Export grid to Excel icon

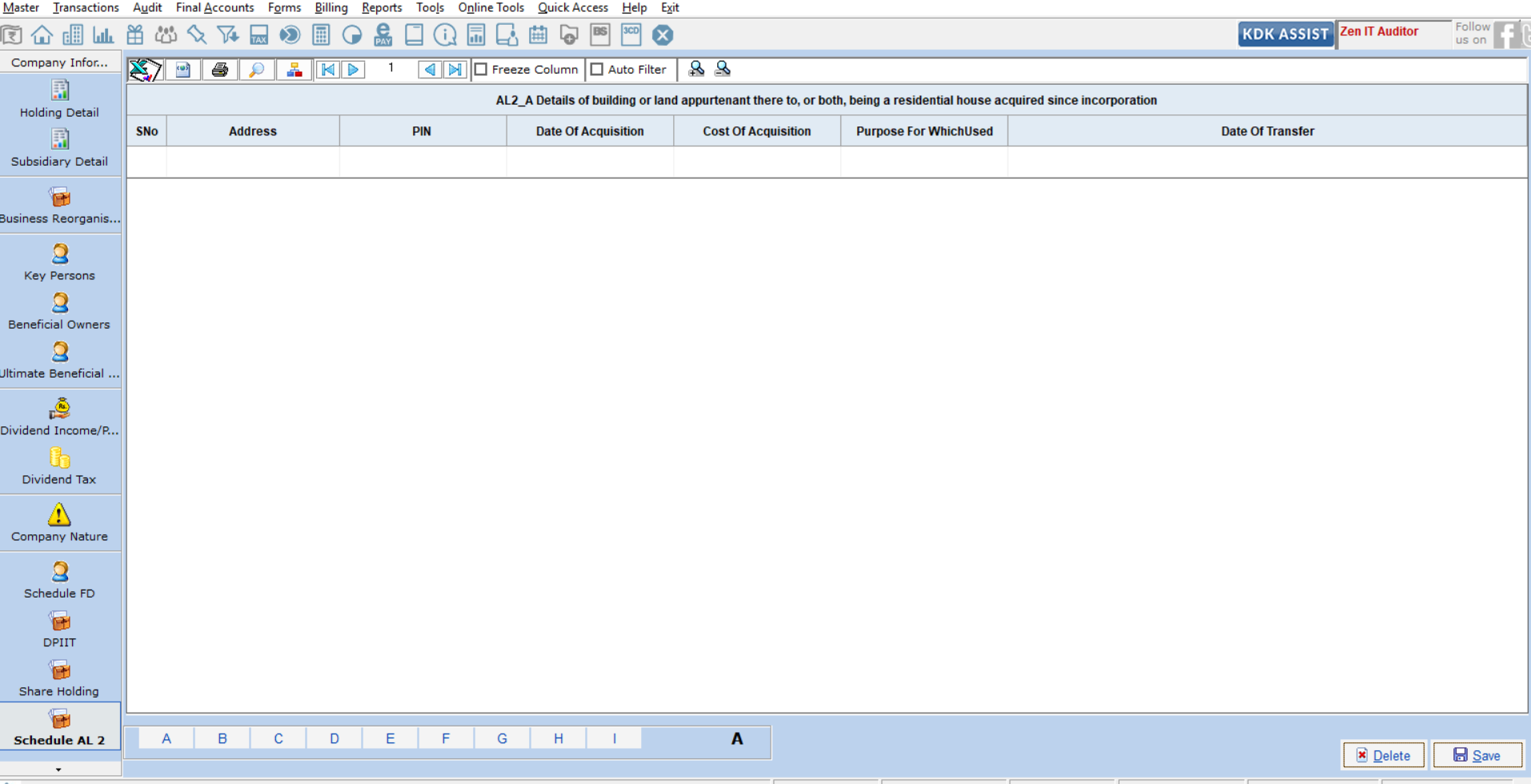point(145,70)
